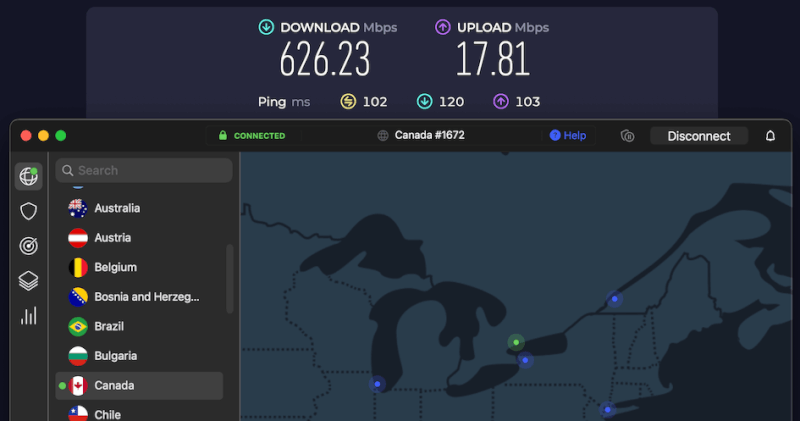Click the Brazil flag icon
Image resolution: width=800 pixels, height=421 pixels.
(x=78, y=327)
